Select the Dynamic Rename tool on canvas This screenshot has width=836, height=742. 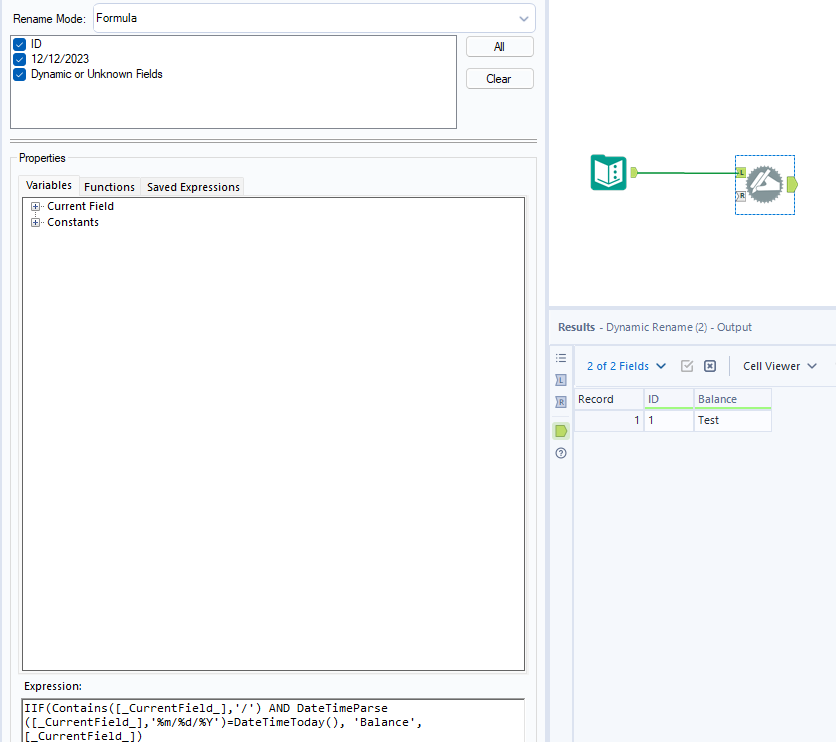pyautogui.click(x=764, y=184)
